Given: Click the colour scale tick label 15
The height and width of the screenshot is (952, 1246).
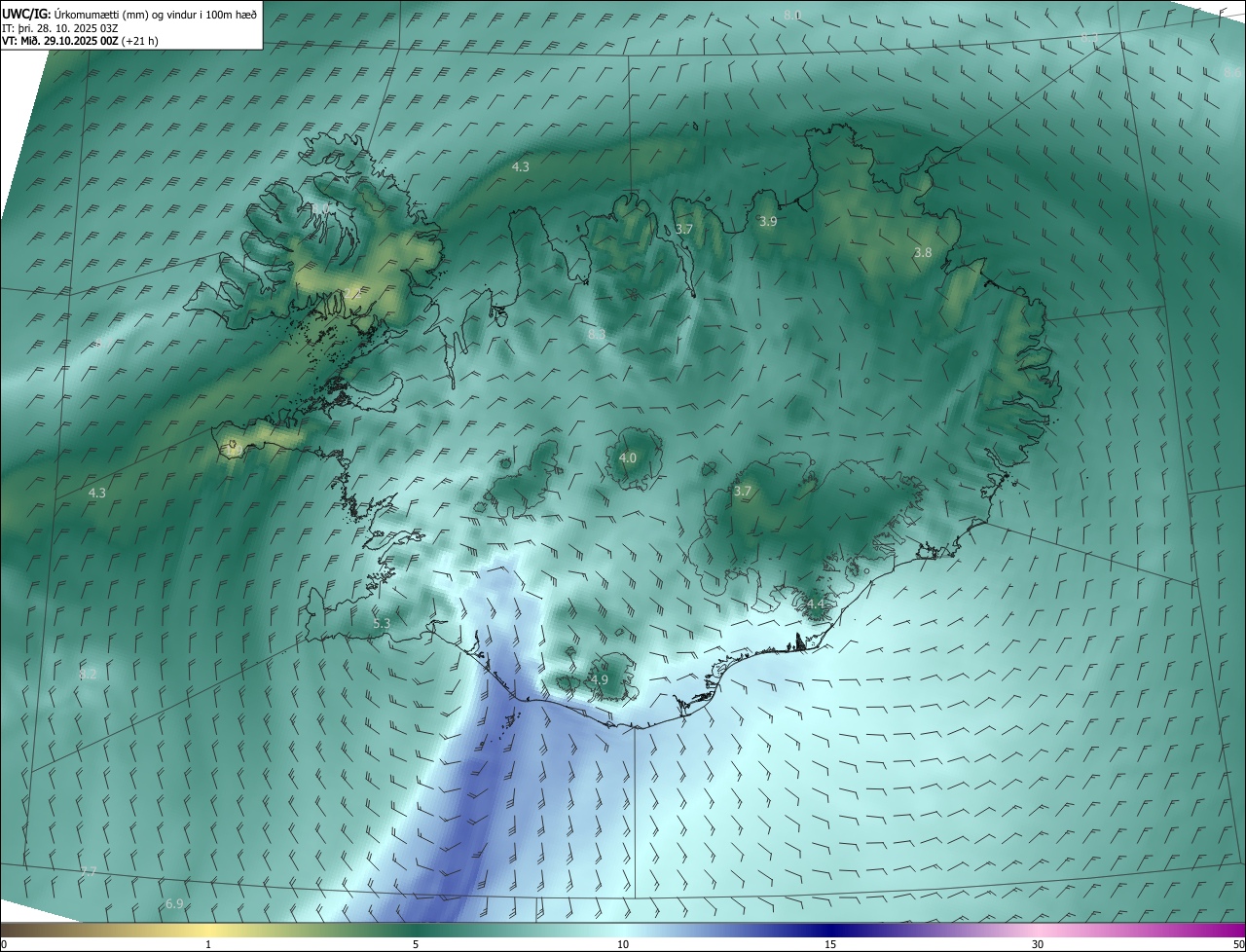Looking at the screenshot, I should (x=830, y=945).
